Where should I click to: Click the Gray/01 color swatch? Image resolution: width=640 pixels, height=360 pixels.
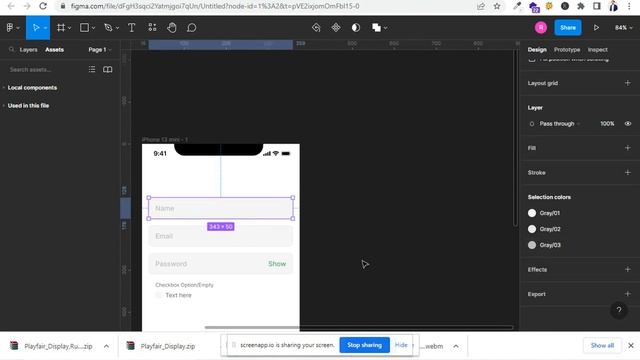pyautogui.click(x=532, y=213)
